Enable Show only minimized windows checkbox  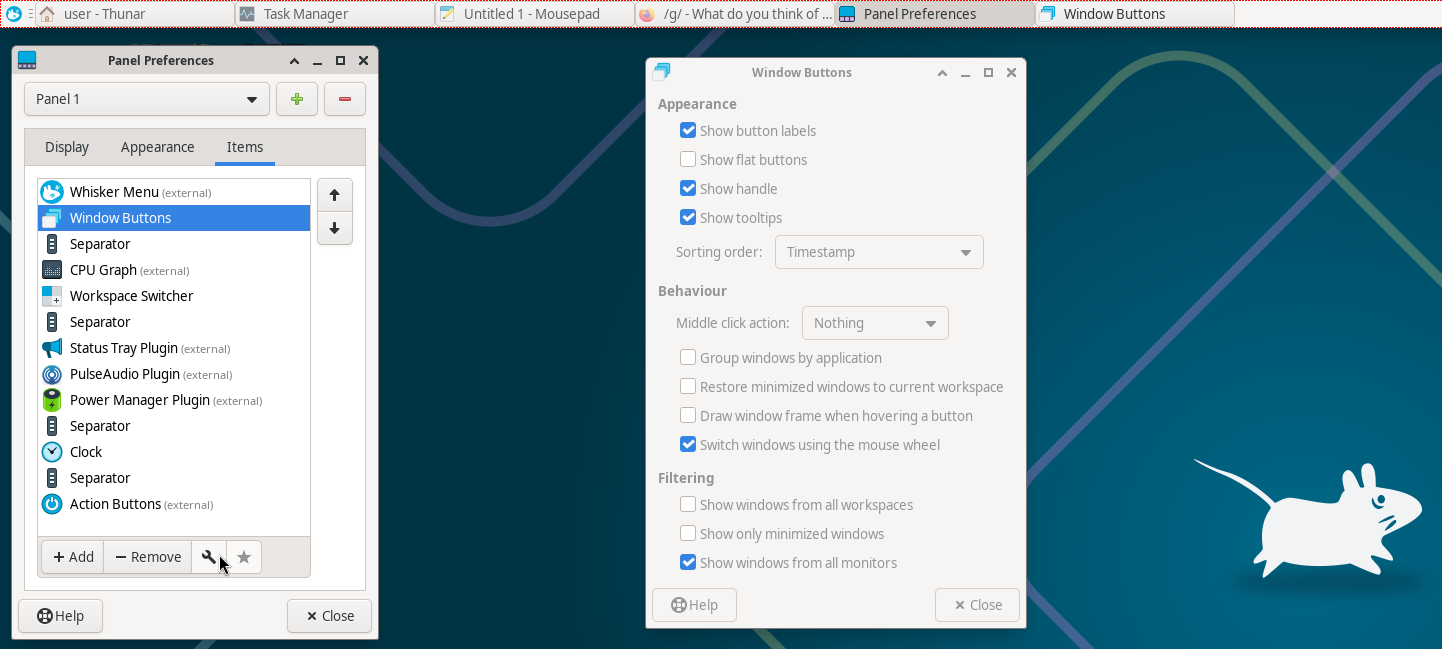(688, 533)
